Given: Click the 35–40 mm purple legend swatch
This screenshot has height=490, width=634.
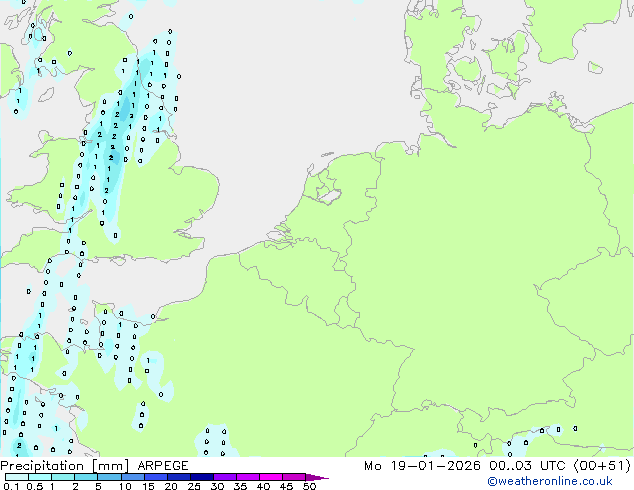Looking at the screenshot, I should [x=247, y=477].
